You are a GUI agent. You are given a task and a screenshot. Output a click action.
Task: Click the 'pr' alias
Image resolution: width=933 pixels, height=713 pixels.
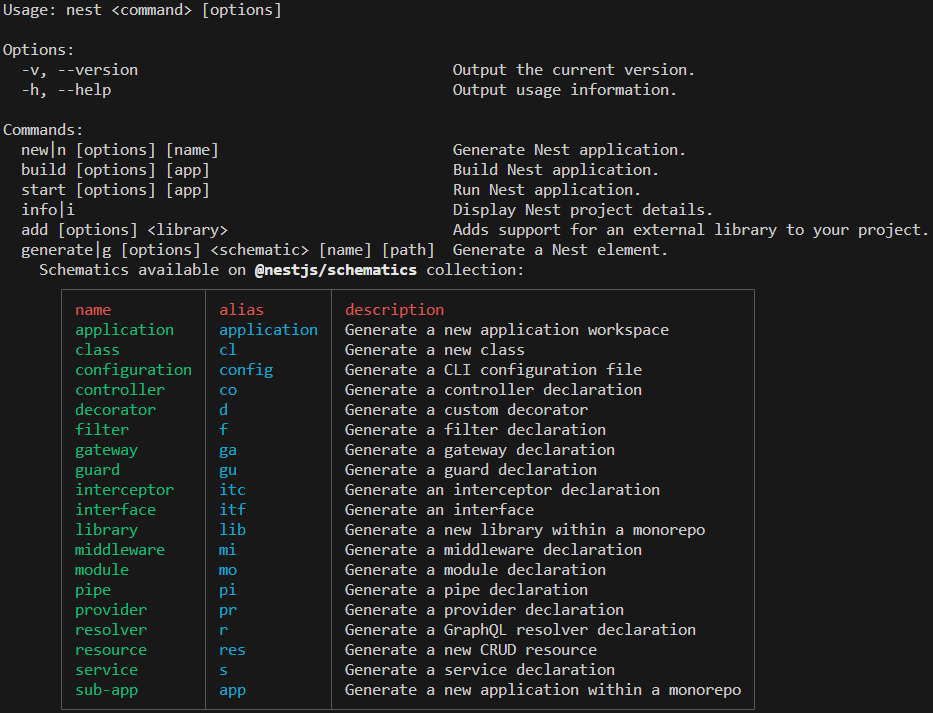coord(228,610)
